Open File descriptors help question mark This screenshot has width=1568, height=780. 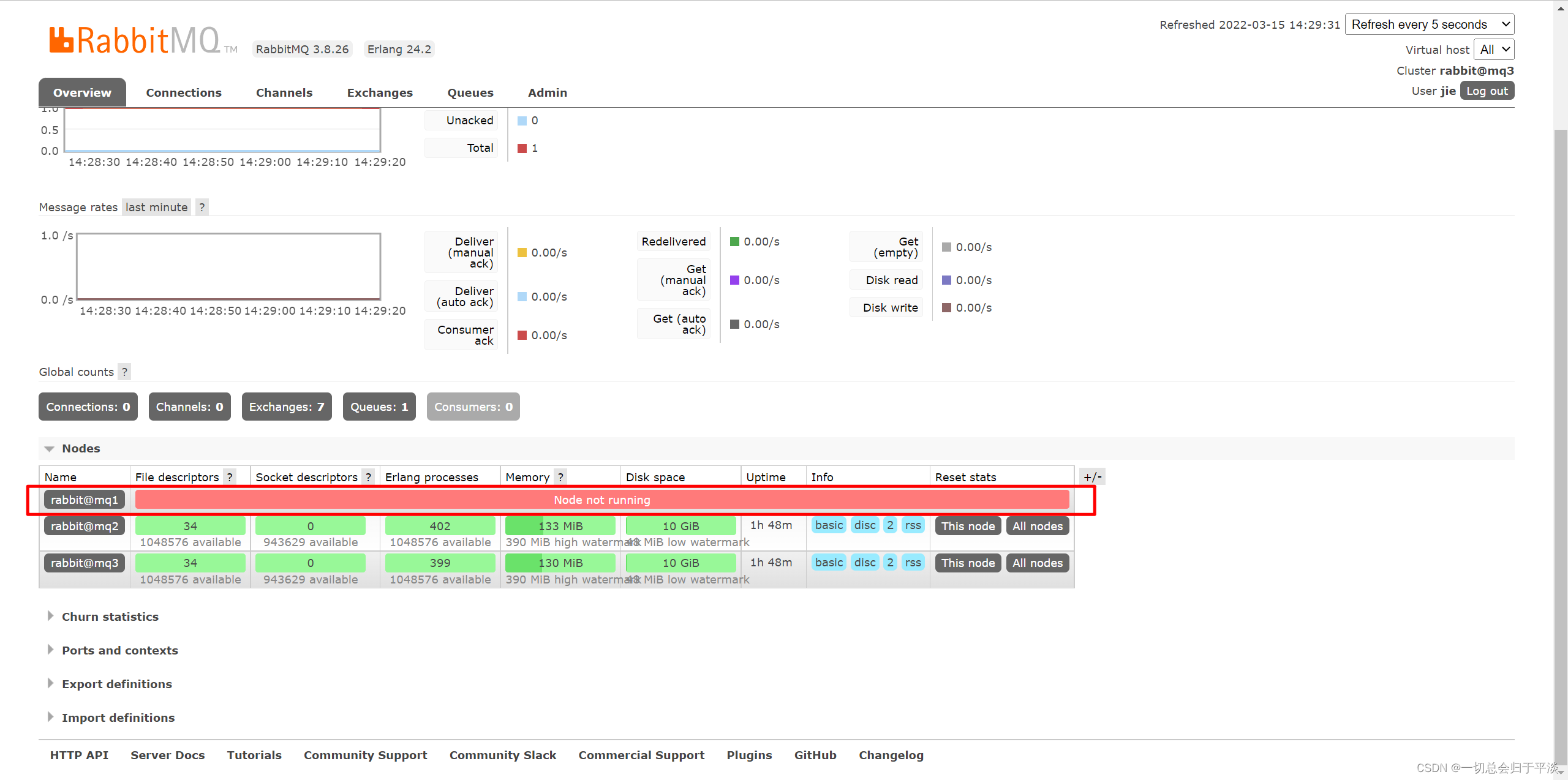click(230, 477)
